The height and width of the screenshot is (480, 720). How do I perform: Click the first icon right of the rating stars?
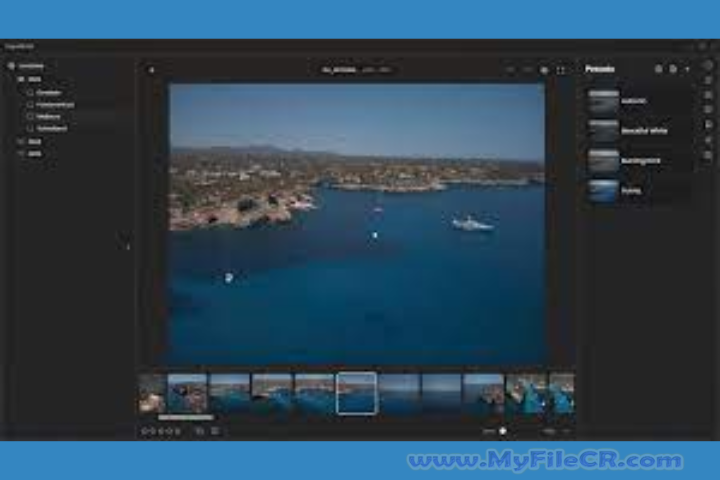point(200,431)
